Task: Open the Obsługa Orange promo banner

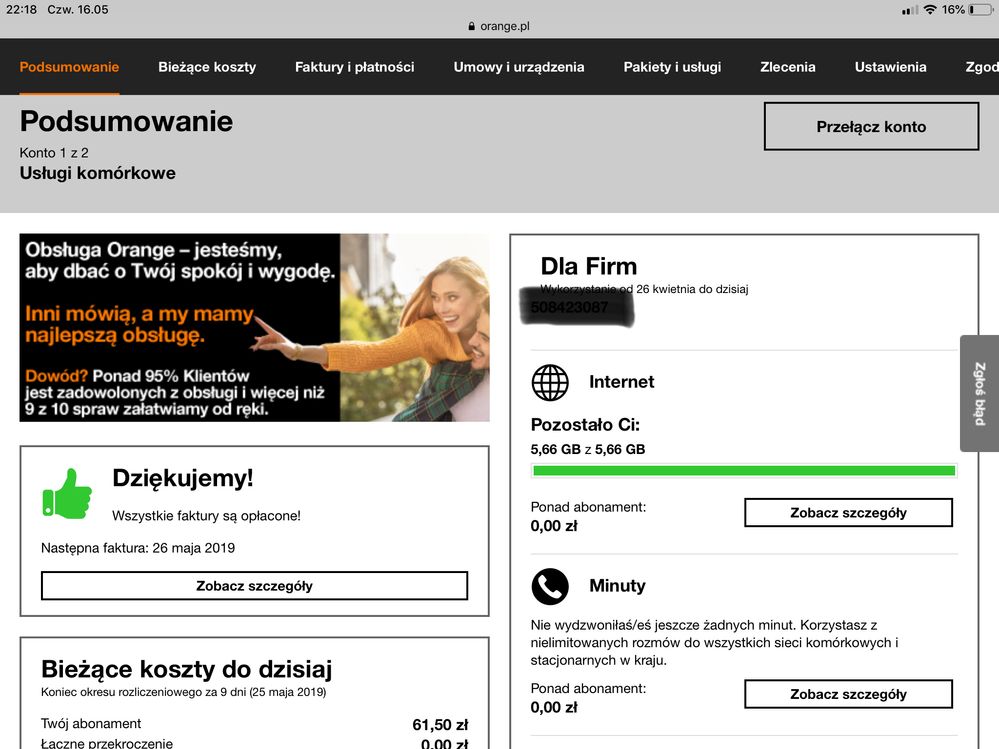Action: [x=254, y=327]
